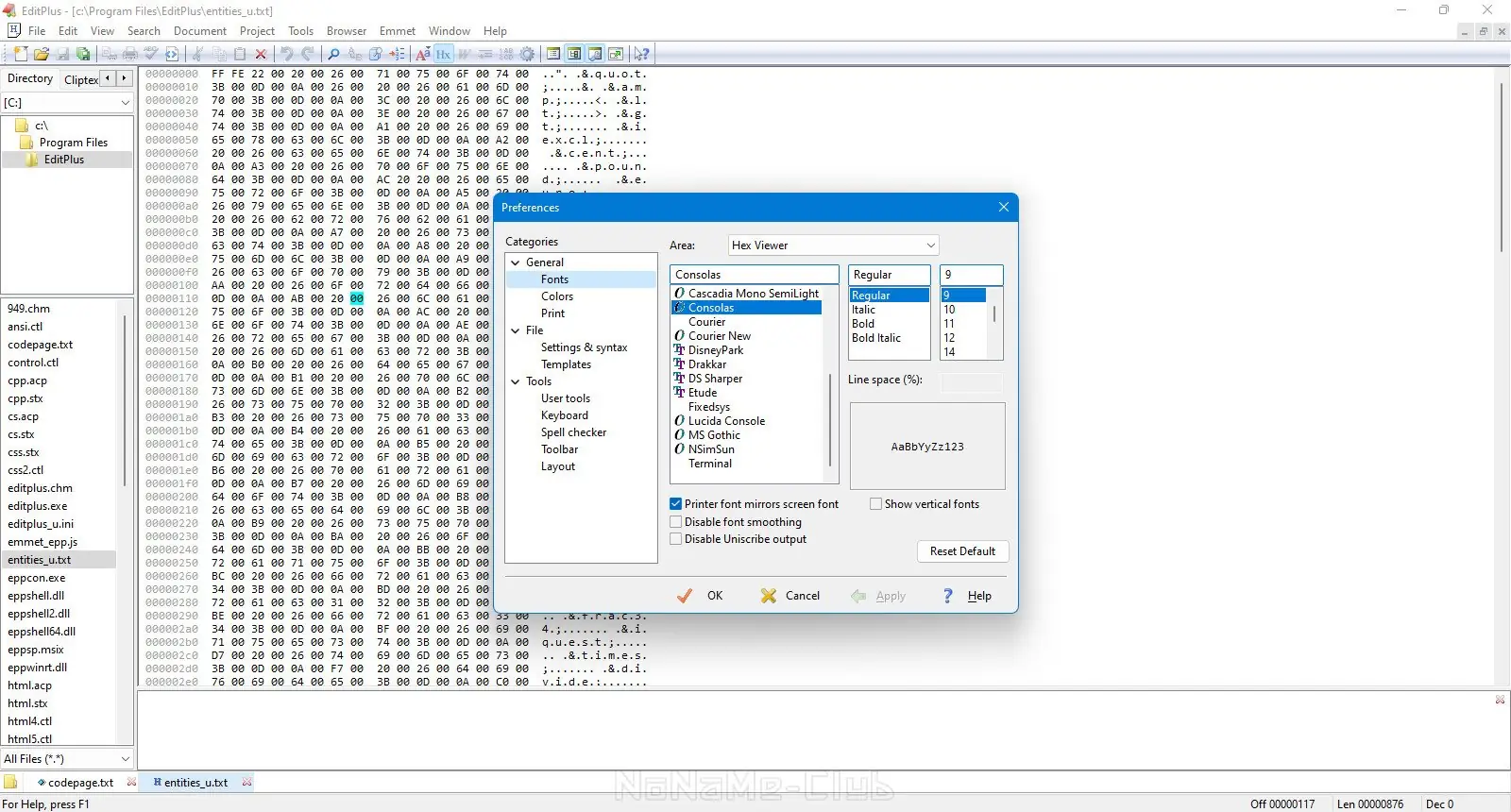
Task: Open the Emmet menu
Action: click(x=398, y=31)
